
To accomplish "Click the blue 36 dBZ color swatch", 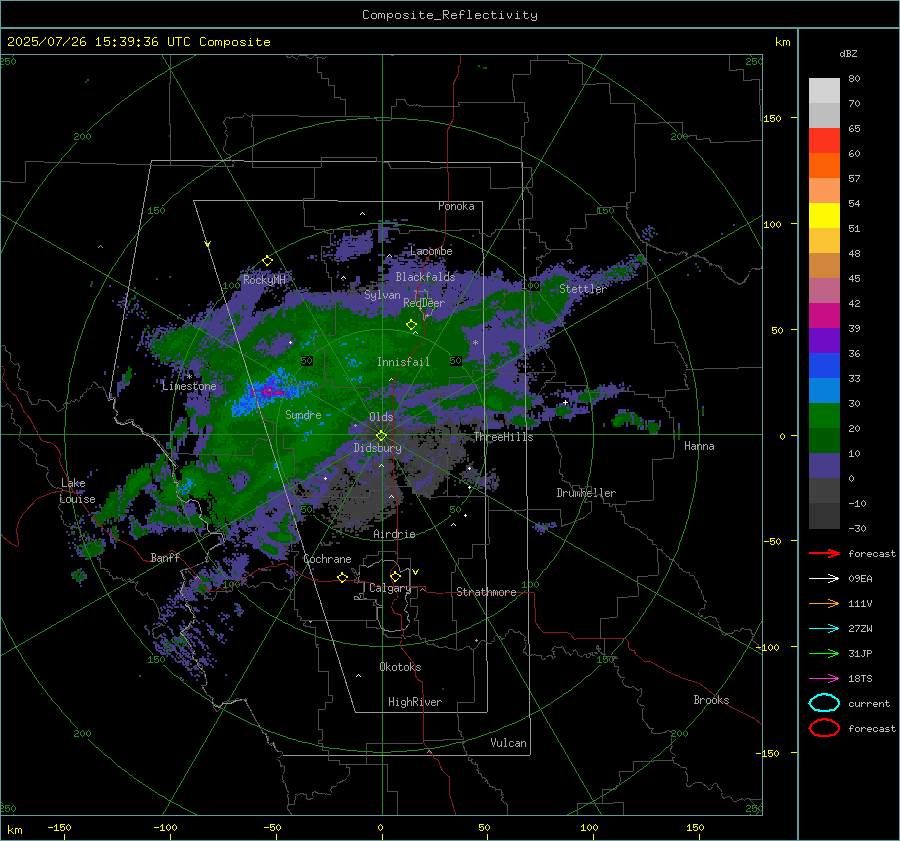I will click(x=824, y=365).
